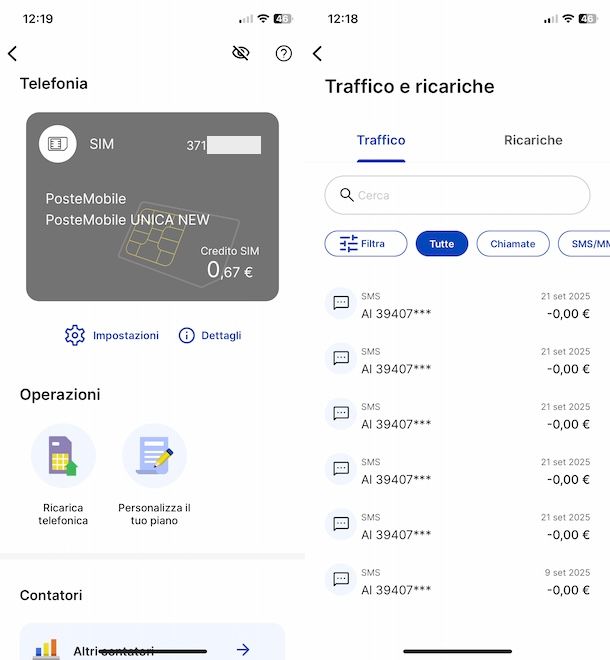The image size is (610, 660).
Task: Open the Filtra filter options
Action: (x=365, y=243)
